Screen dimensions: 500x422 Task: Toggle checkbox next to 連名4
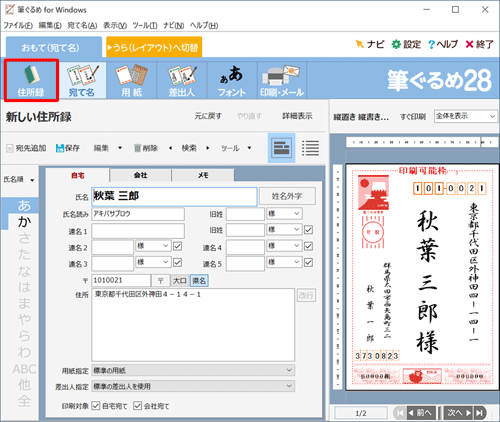[309, 246]
